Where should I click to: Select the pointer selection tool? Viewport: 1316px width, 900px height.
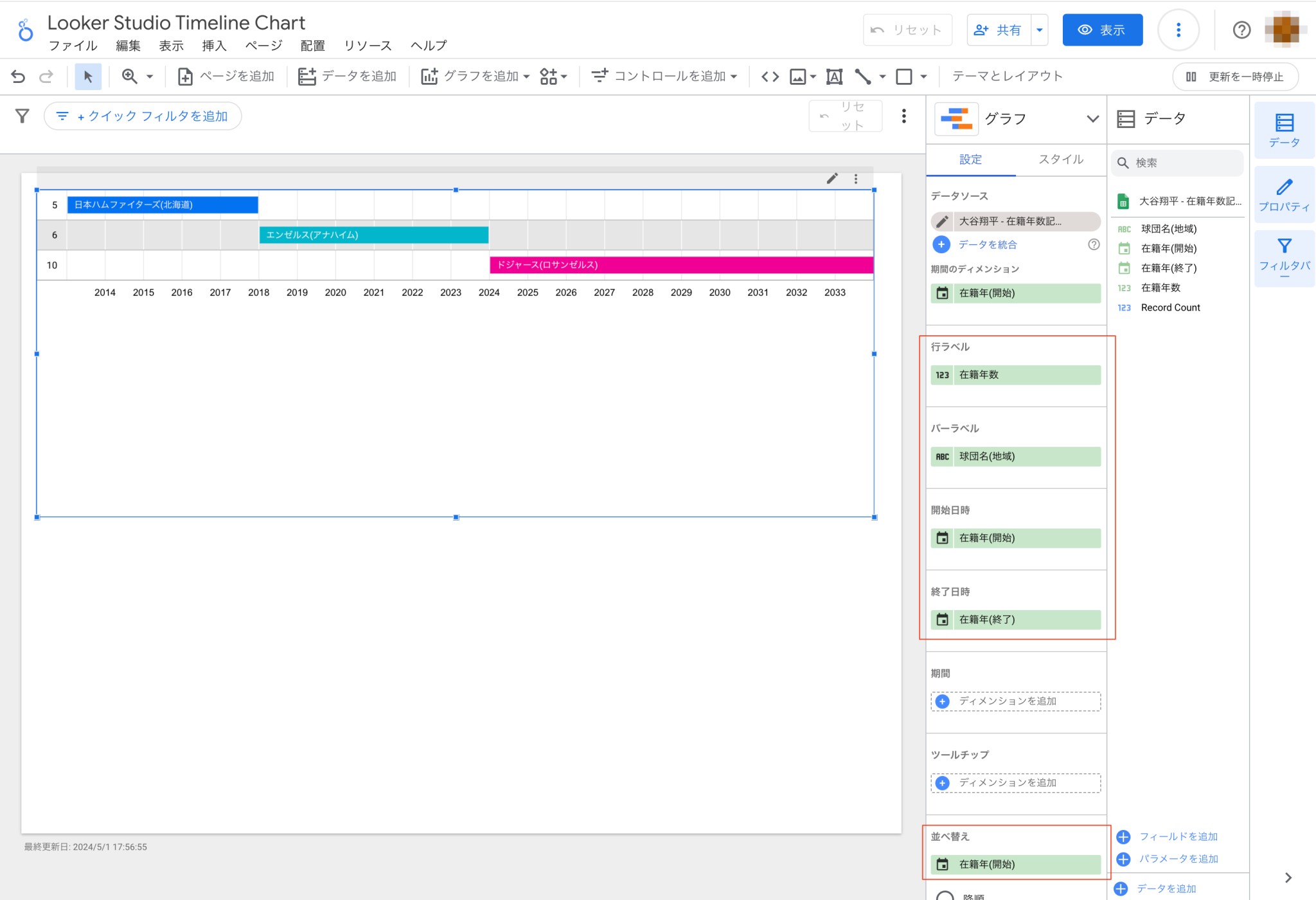[88, 76]
